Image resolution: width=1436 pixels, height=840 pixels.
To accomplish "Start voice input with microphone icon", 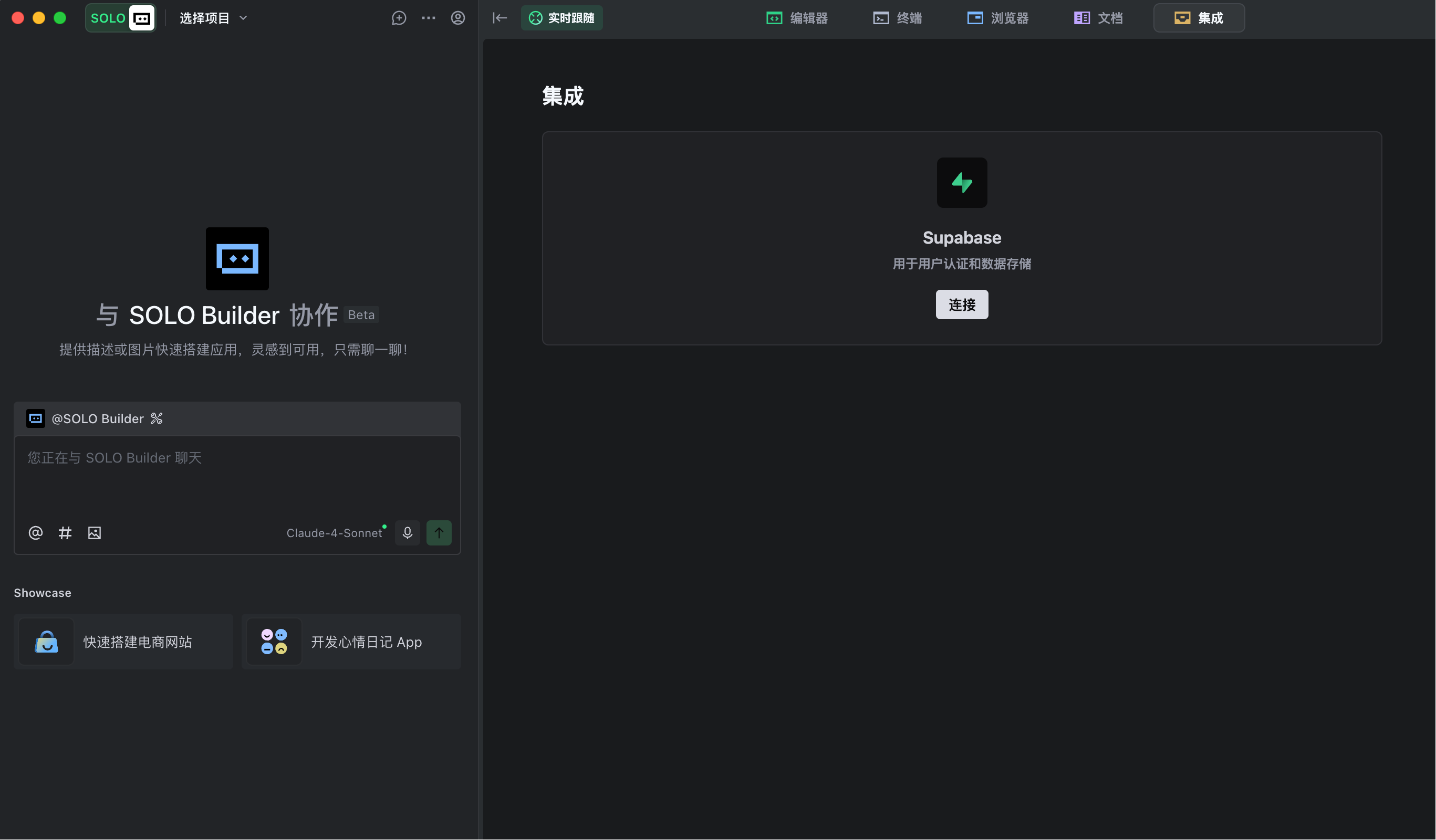I will coord(408,533).
